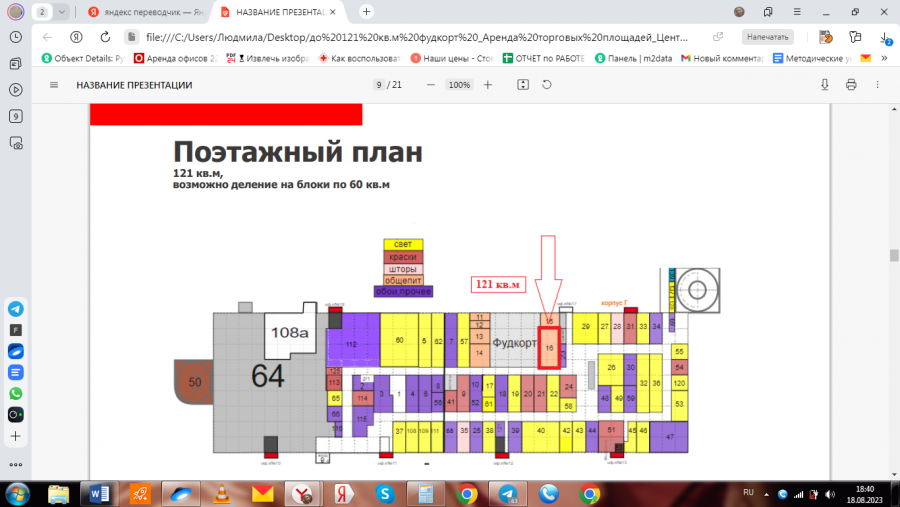Viewport: 900px width, 507px height.
Task: Click the Напечатать button
Action: pyautogui.click(x=767, y=37)
